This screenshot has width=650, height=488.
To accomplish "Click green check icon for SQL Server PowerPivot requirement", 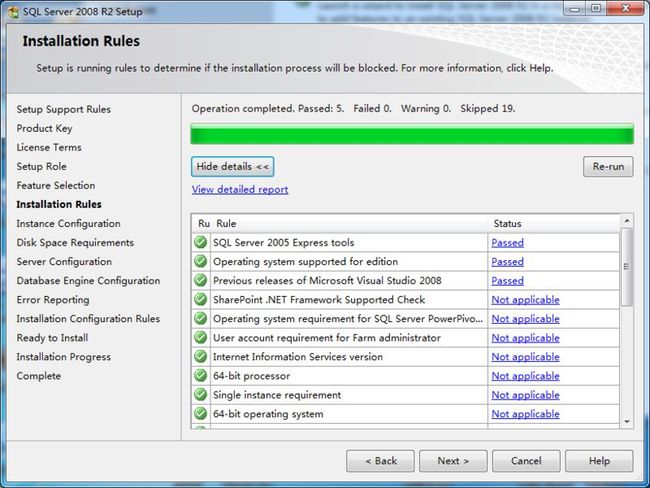I will (x=201, y=318).
